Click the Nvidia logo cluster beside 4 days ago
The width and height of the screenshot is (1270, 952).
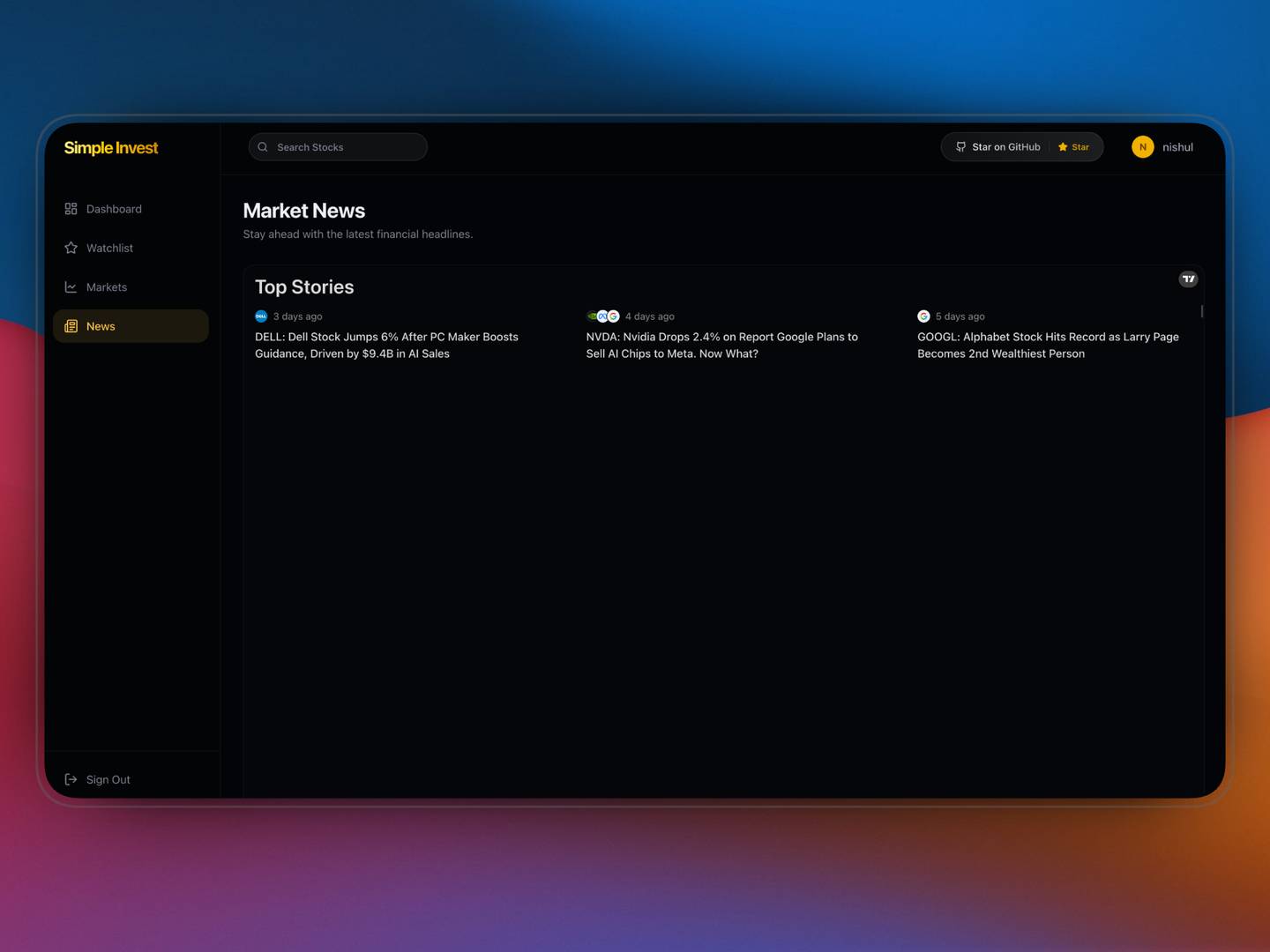602,316
